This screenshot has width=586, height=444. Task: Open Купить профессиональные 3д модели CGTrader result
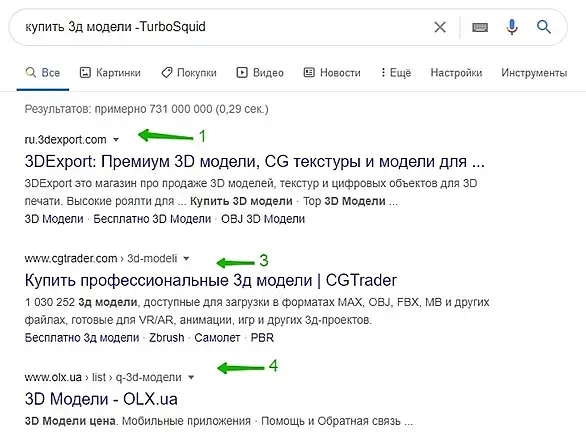pos(211,280)
